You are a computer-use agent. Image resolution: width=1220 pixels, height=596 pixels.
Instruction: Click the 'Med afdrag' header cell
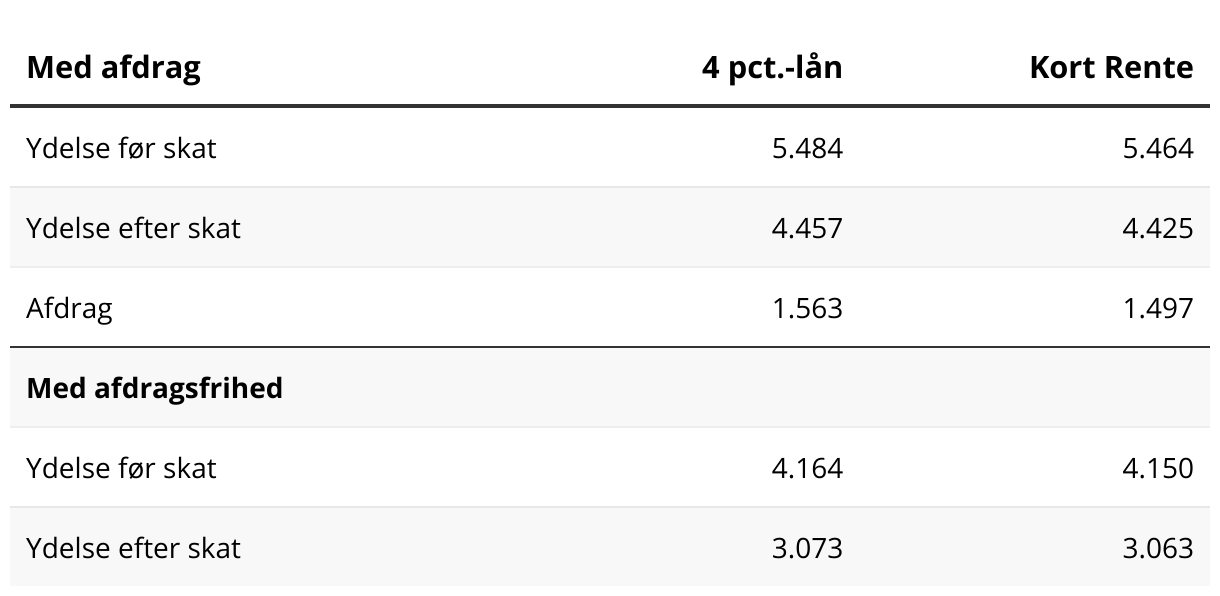113,67
